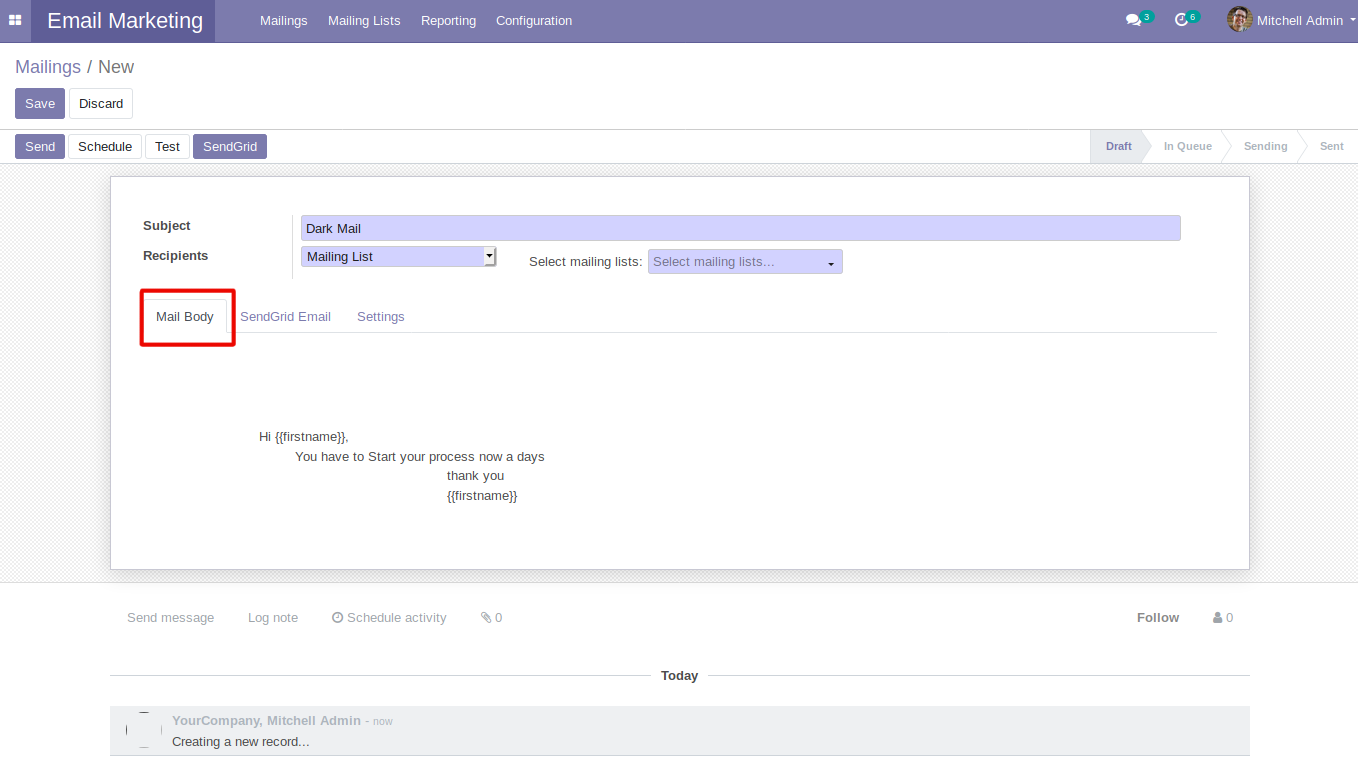Viewport: 1358px width, 768px height.
Task: Click the Subject field containing Dark Mail
Action: tap(740, 228)
